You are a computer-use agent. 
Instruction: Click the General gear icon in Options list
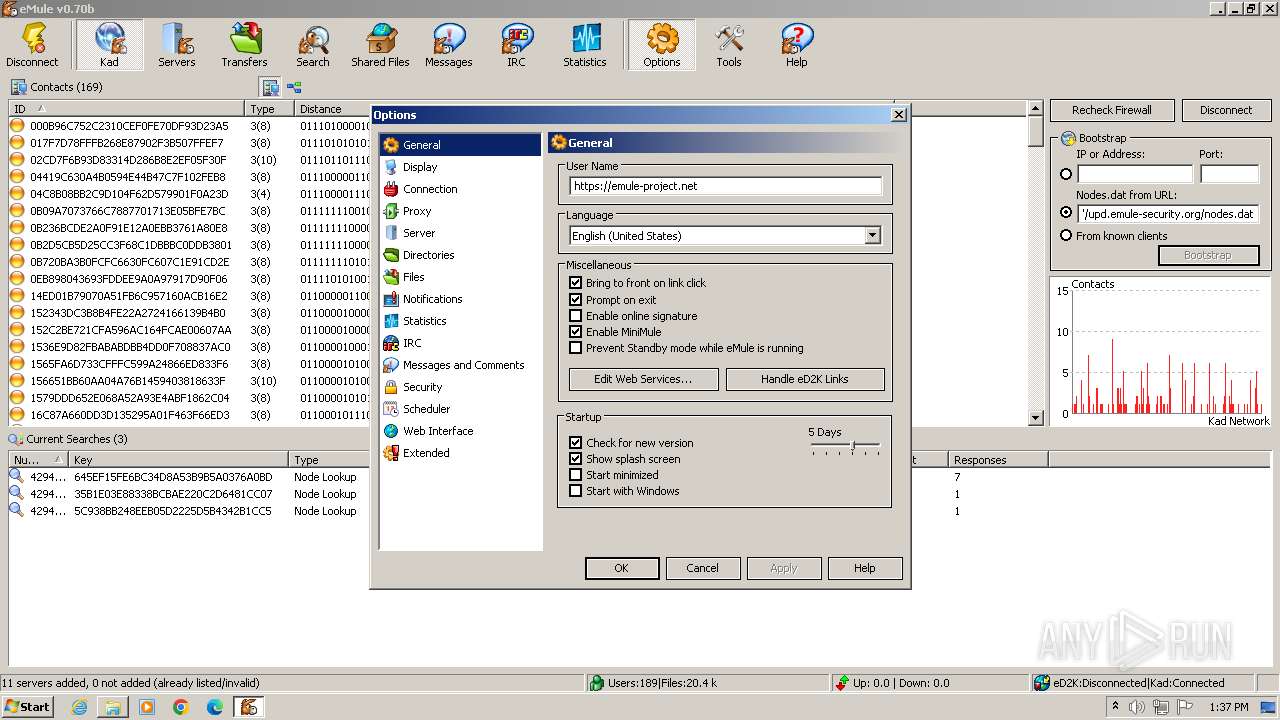point(391,145)
